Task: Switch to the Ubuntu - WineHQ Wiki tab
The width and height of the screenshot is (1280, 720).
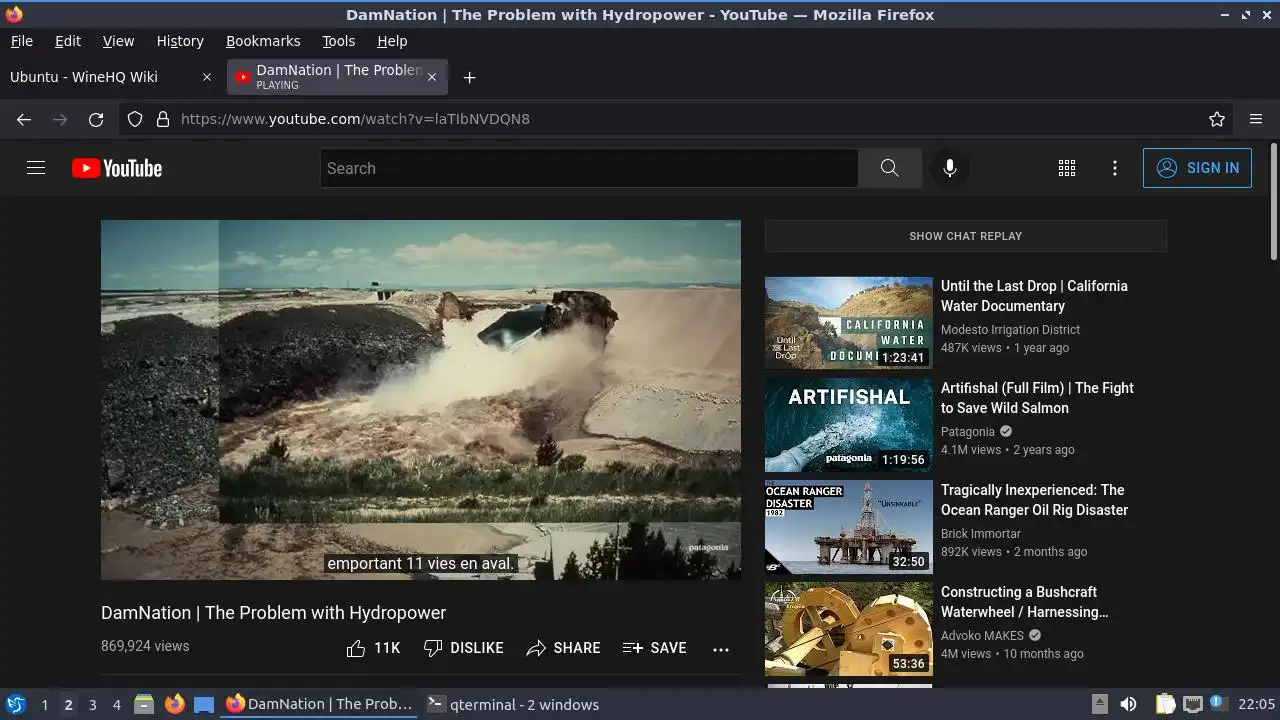Action: pos(110,77)
